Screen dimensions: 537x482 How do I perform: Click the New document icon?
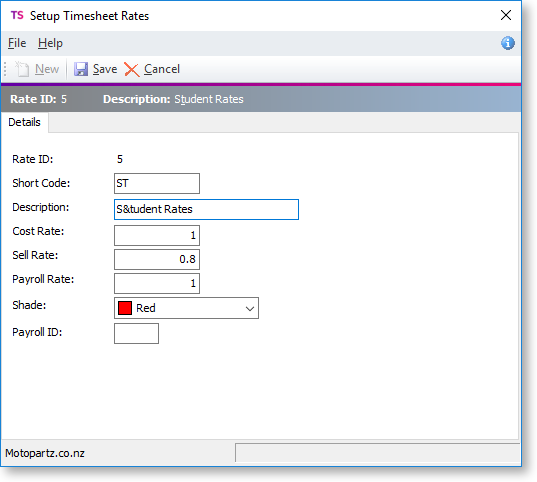22,69
